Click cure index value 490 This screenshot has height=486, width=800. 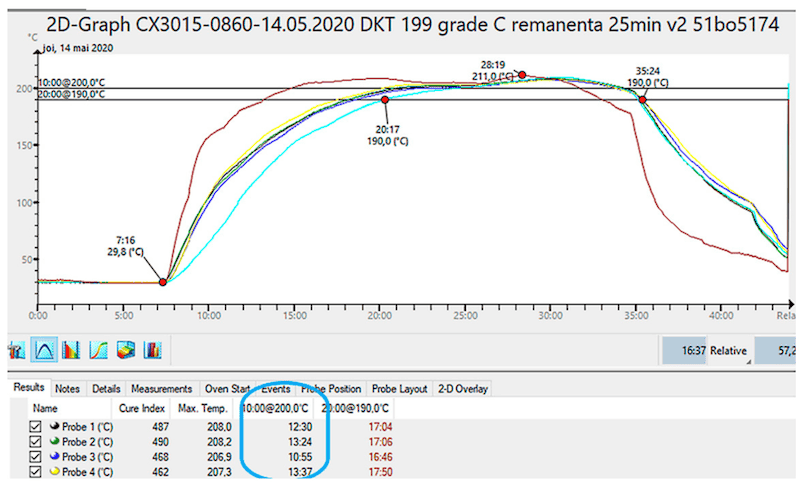tap(160, 442)
